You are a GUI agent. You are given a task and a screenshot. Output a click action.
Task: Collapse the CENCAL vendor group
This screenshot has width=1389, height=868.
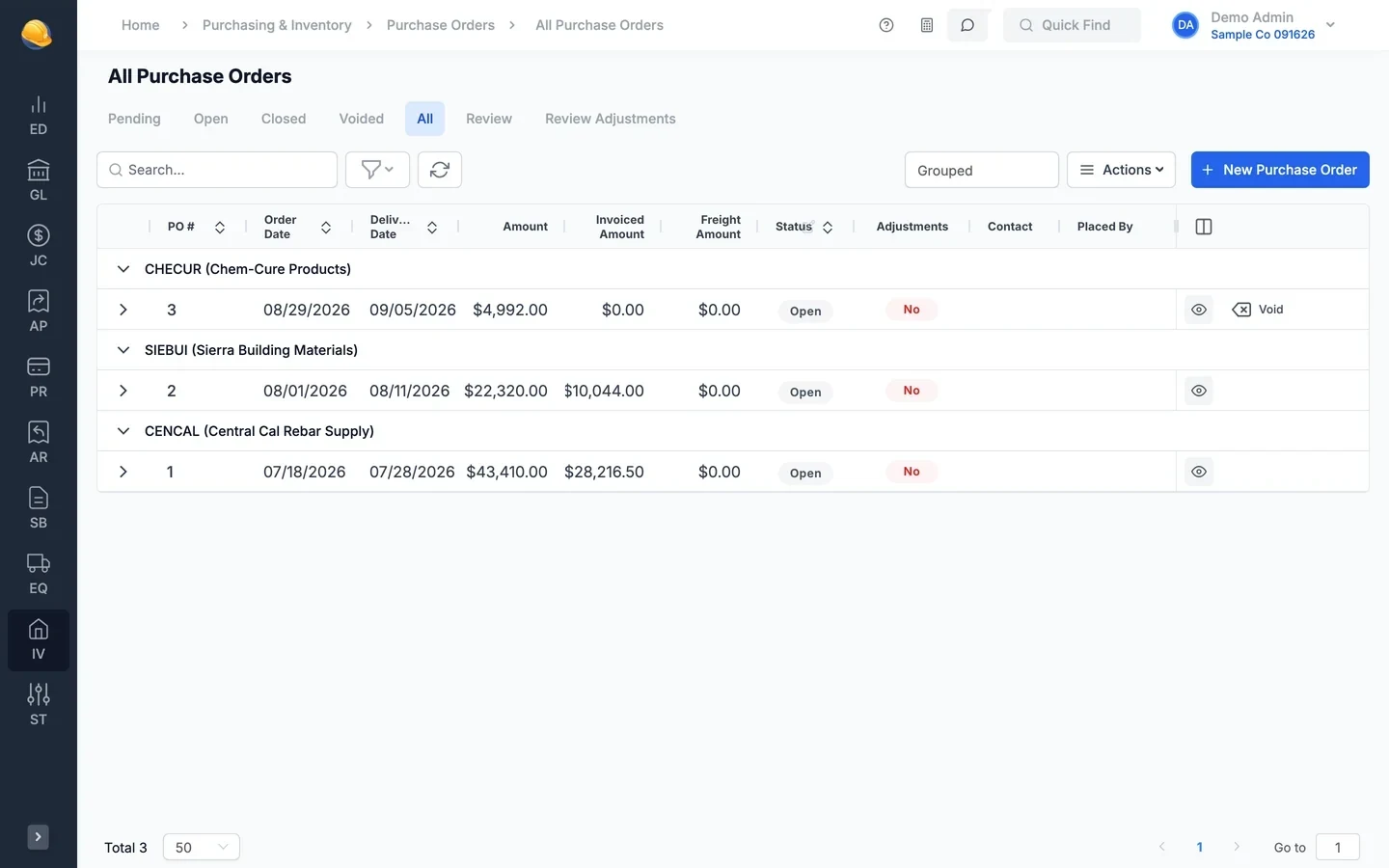click(x=123, y=431)
